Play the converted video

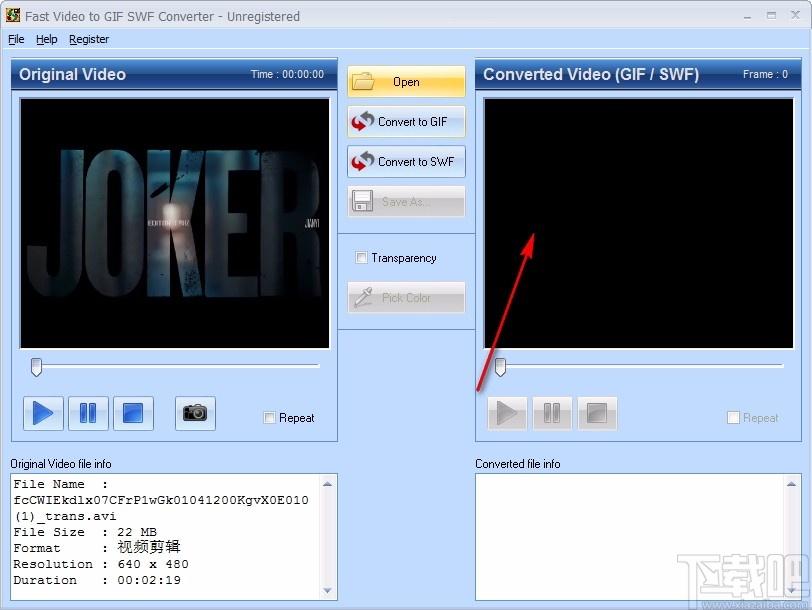[508, 413]
